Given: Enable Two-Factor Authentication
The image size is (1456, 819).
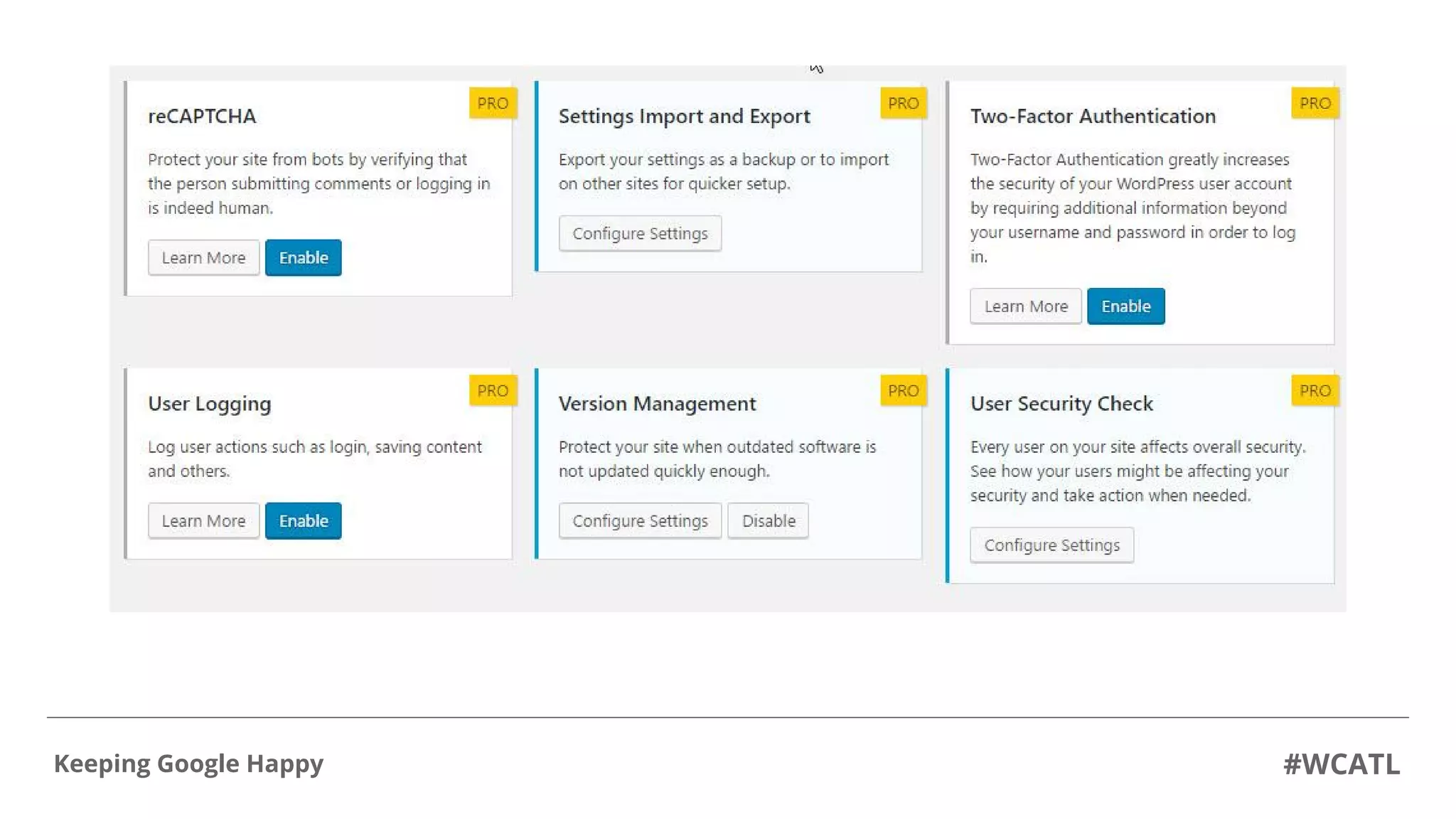Looking at the screenshot, I should point(1125,306).
